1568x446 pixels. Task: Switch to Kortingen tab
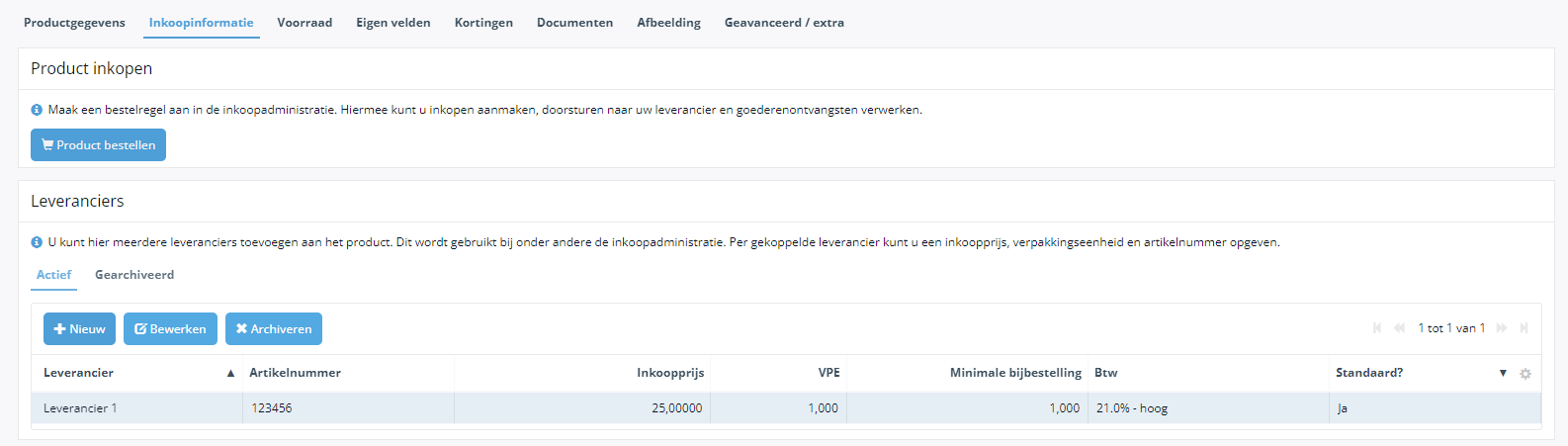click(483, 22)
